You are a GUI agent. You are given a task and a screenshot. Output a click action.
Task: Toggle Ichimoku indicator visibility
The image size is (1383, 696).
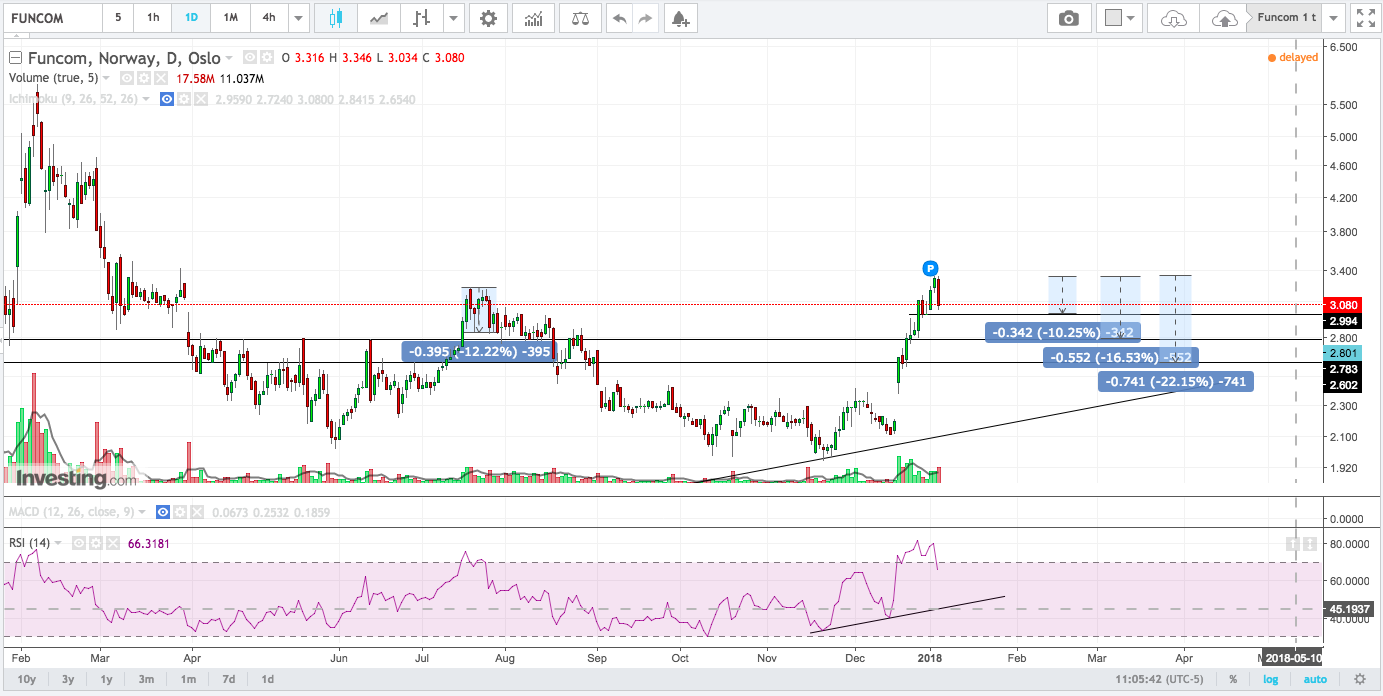[168, 99]
